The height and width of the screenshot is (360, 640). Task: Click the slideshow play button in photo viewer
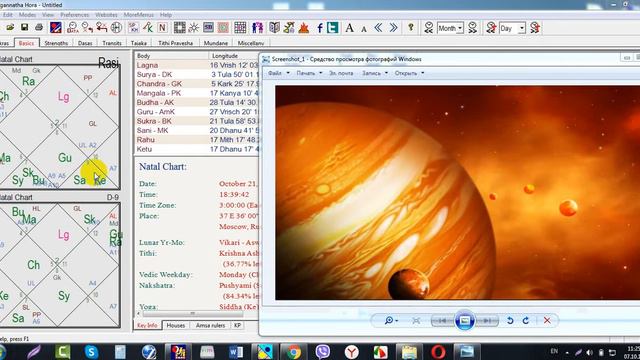point(464,321)
